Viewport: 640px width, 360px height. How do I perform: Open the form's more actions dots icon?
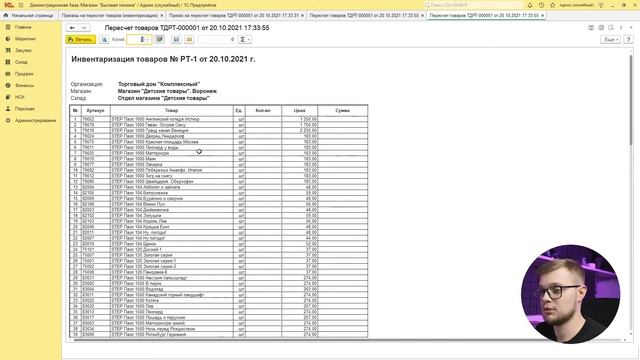pyautogui.click(x=621, y=28)
